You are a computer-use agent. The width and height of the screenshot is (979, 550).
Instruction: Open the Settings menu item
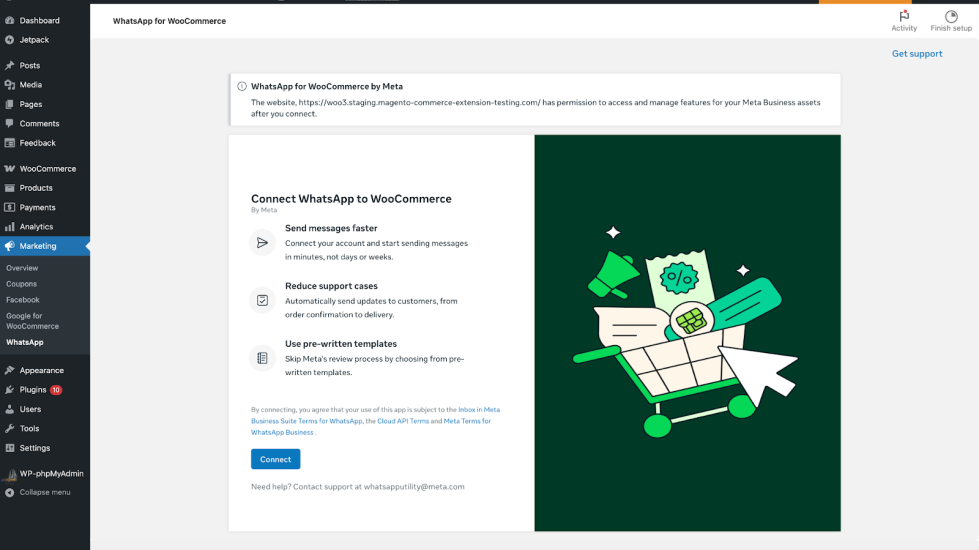point(35,448)
